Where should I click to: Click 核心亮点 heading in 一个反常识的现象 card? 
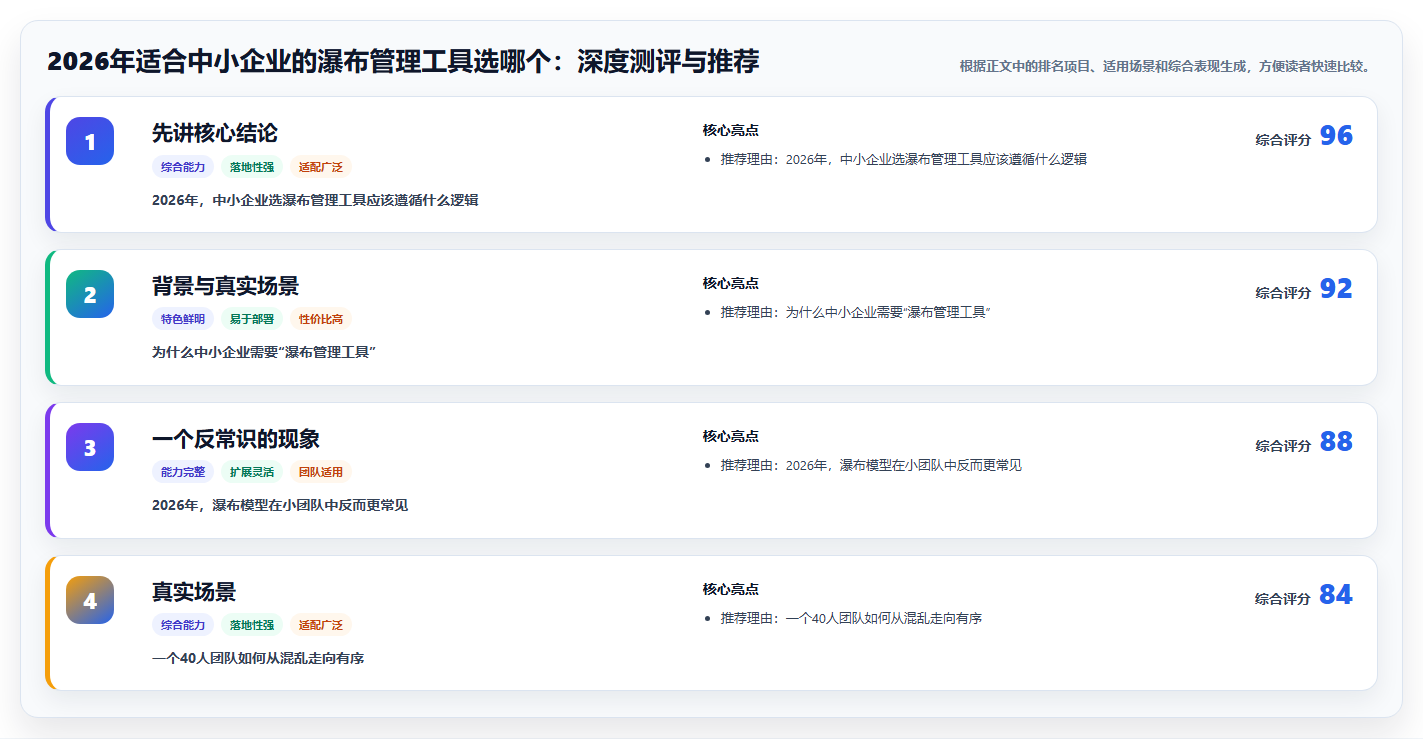pyautogui.click(x=731, y=436)
